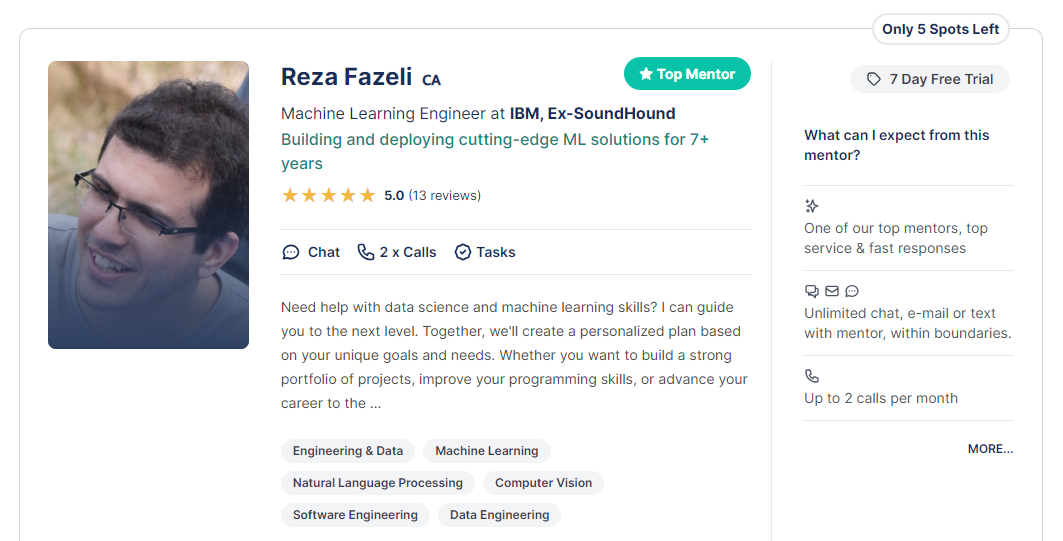
Task: Choose the Natural Language Processing tag
Action: click(378, 483)
